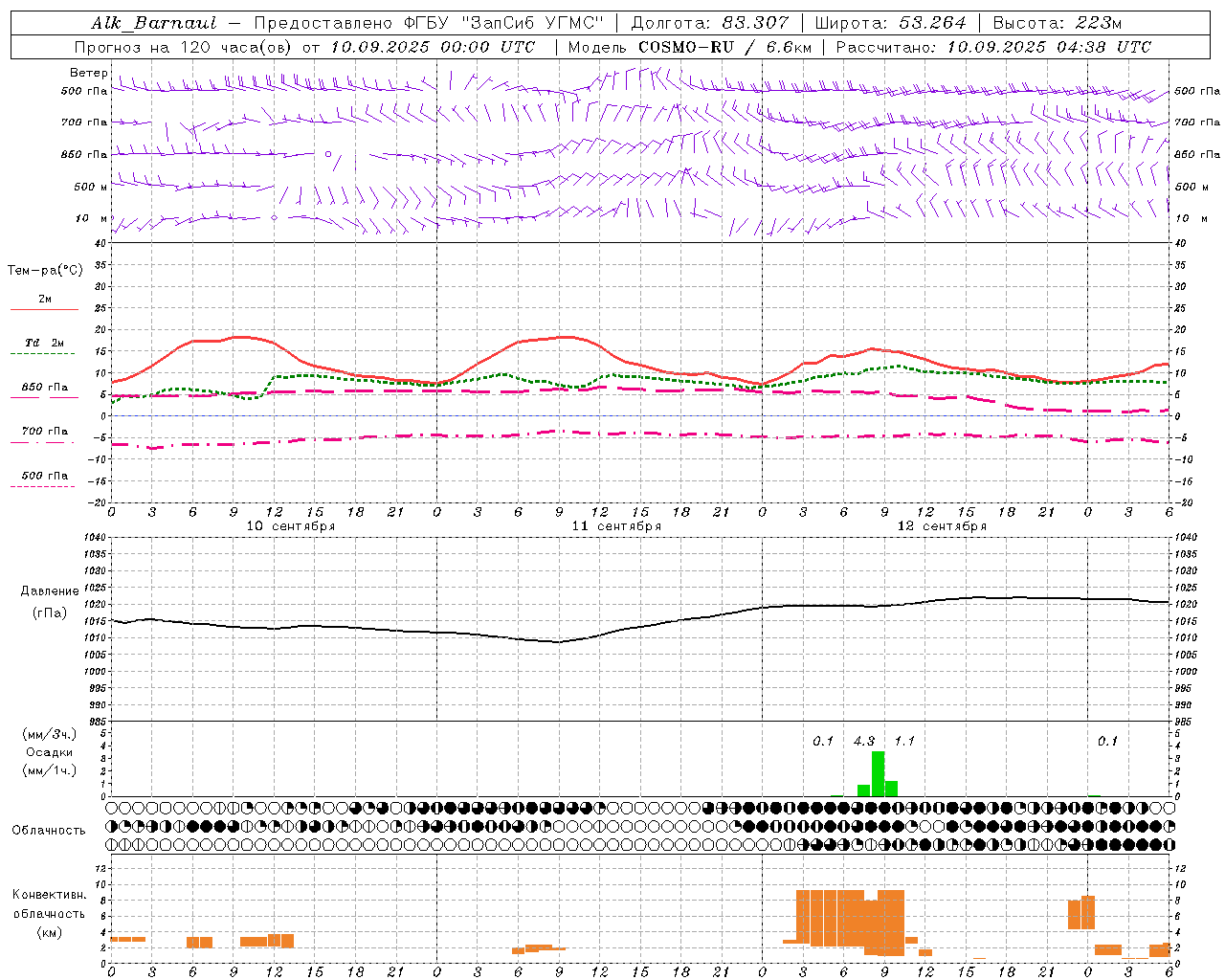The height and width of the screenshot is (980, 1225).
Task: Click the 'Высота: 223м' header value
Action: tap(1058, 23)
